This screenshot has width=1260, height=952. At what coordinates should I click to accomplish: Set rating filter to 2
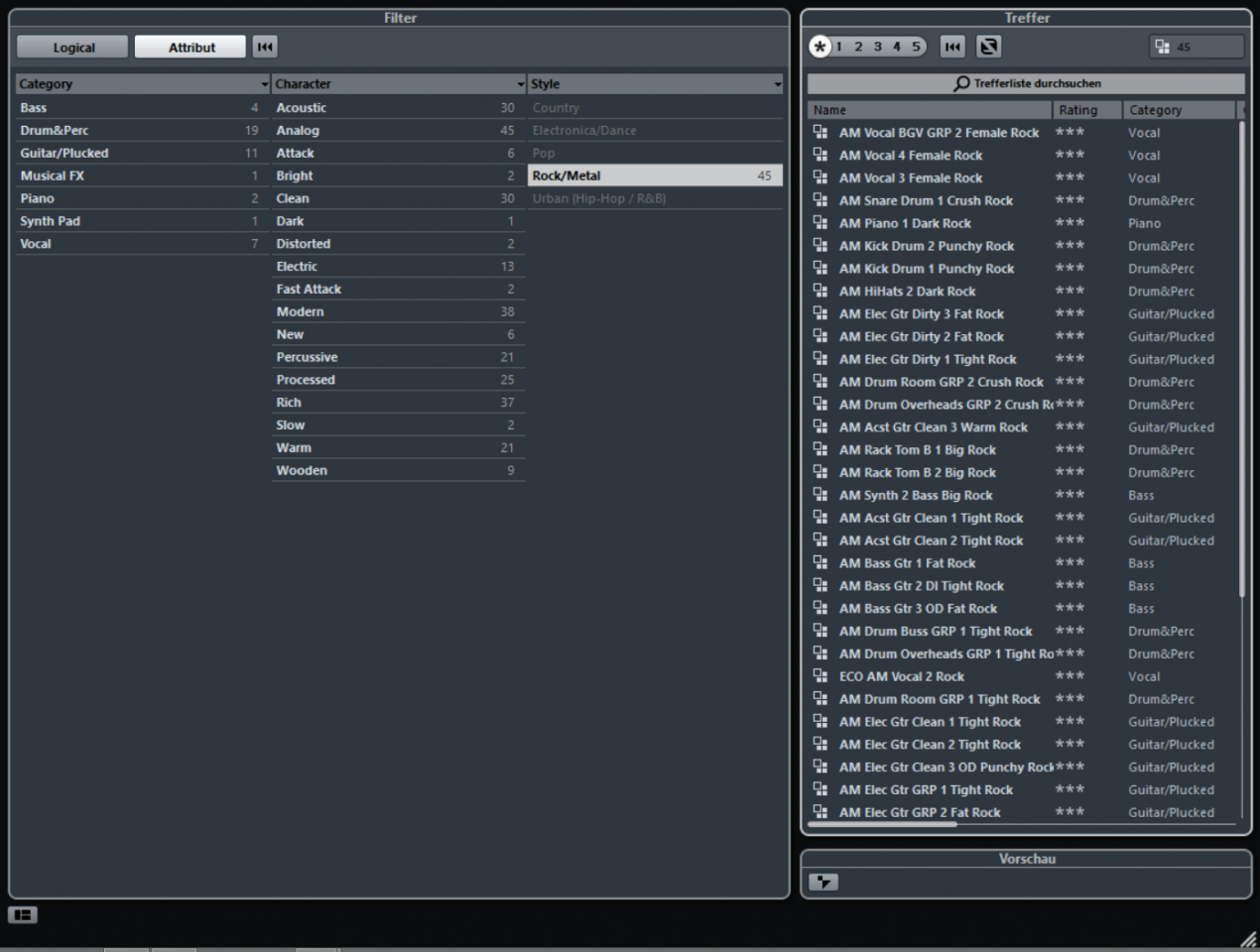(x=859, y=47)
